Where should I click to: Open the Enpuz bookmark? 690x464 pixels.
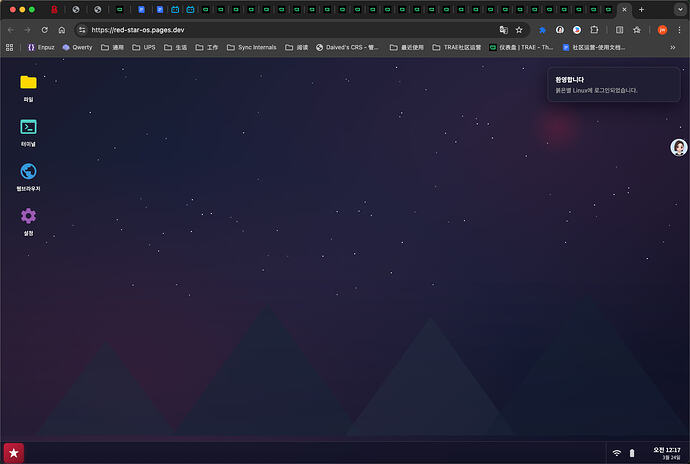pyautogui.click(x=41, y=47)
